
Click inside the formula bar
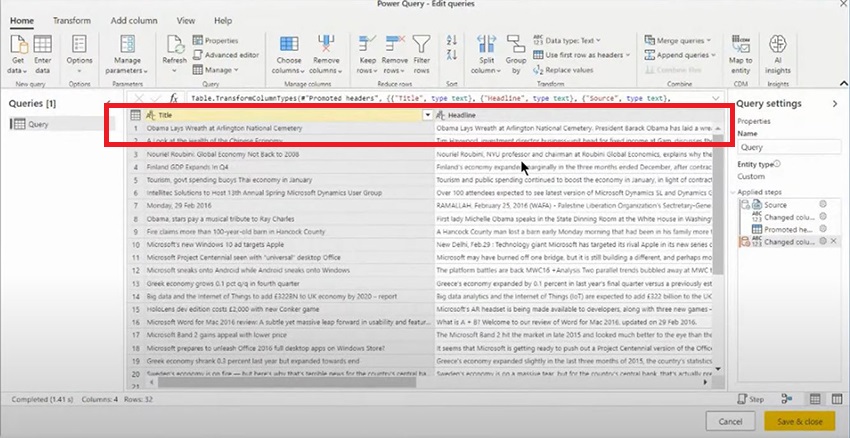[447, 98]
